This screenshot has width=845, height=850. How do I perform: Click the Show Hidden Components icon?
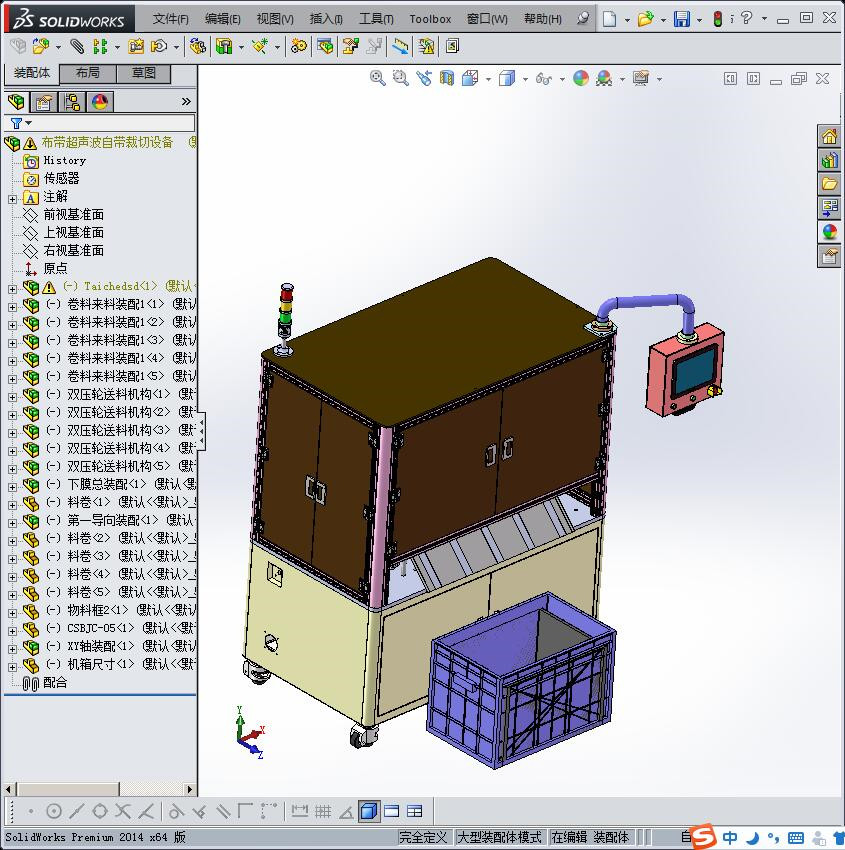point(197,47)
